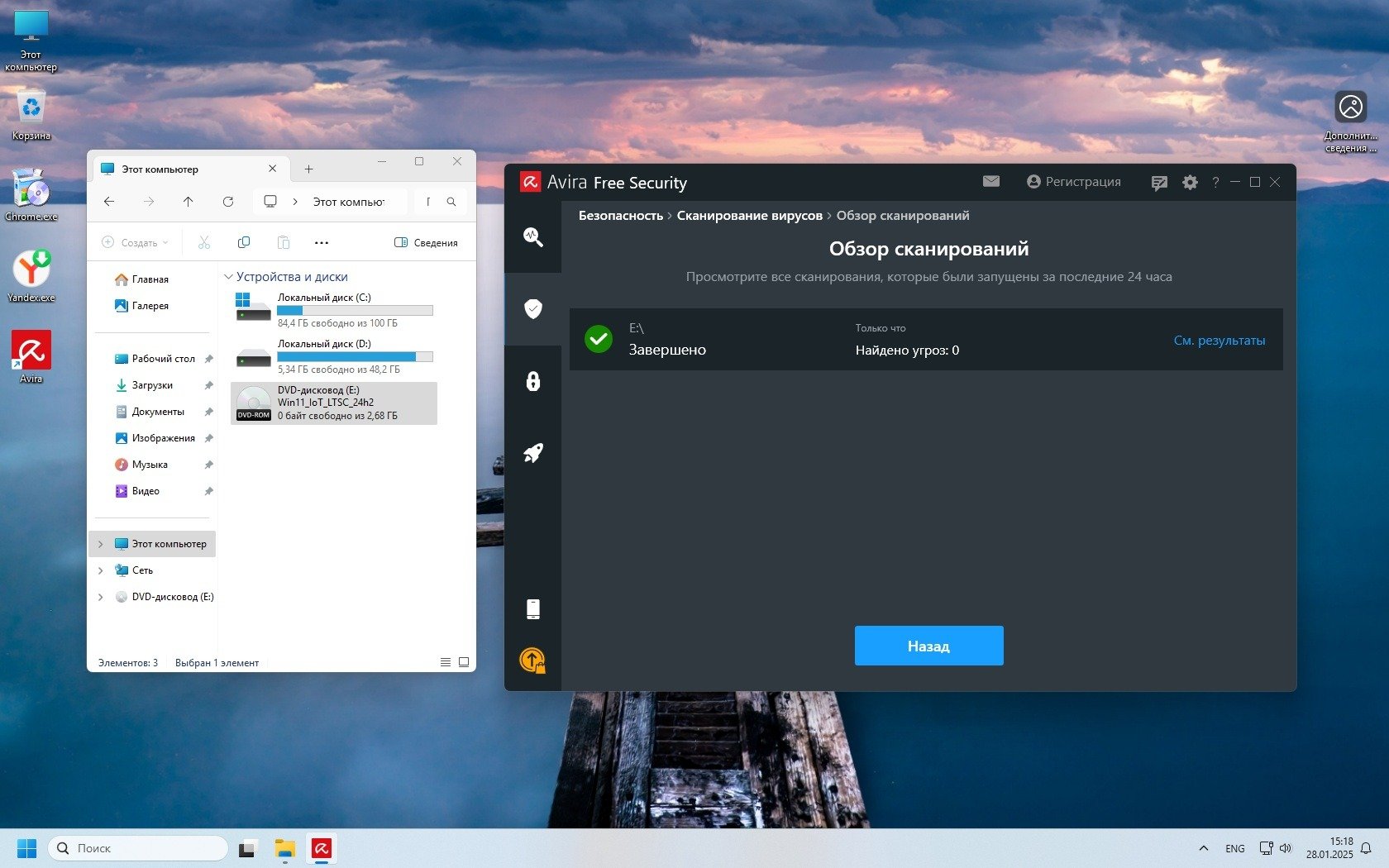Open Avira Status sidebar icon with magnifier
Viewport: 1389px width, 868px height.
click(x=533, y=238)
